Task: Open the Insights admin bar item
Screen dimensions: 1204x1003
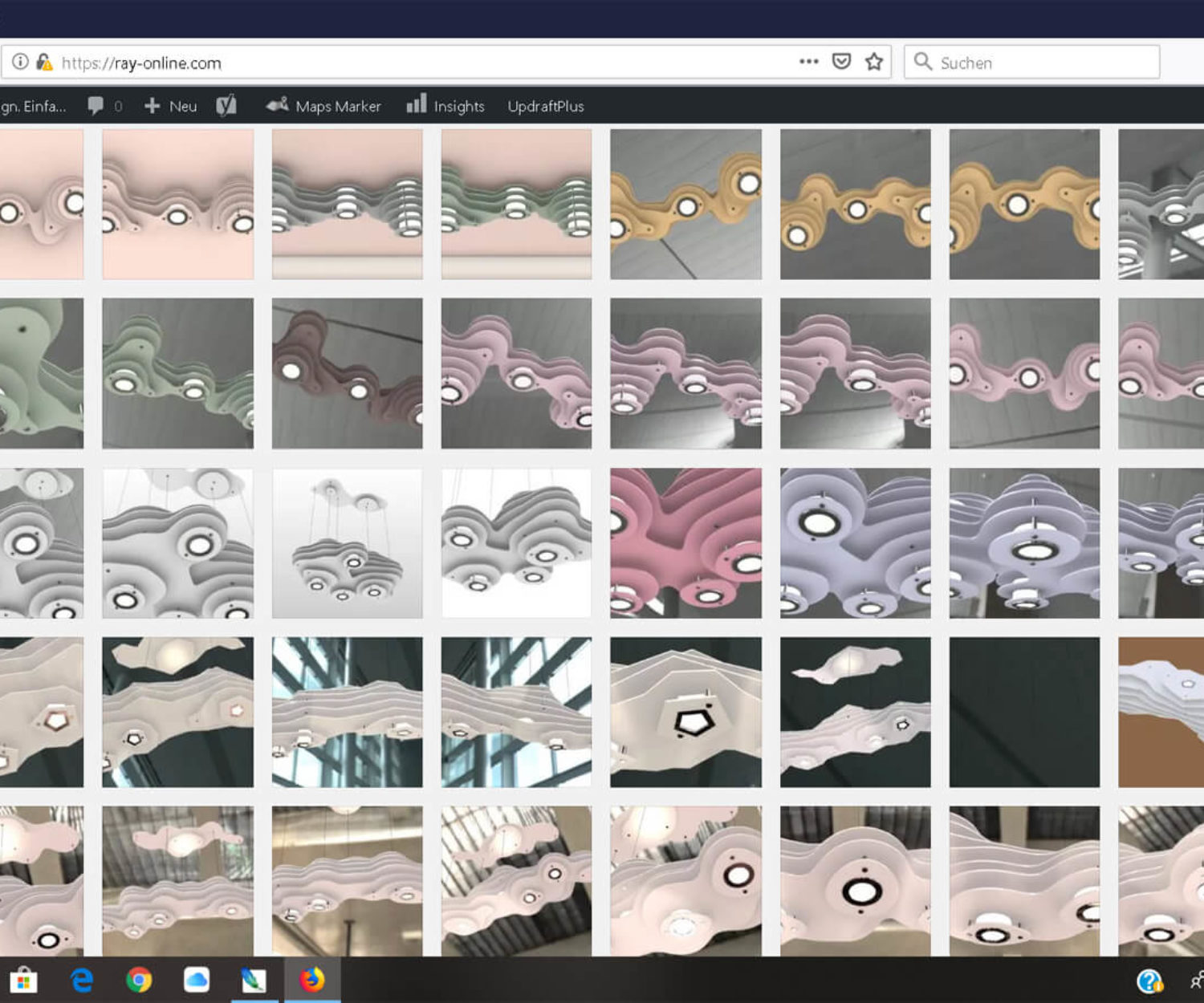Action: click(x=445, y=106)
